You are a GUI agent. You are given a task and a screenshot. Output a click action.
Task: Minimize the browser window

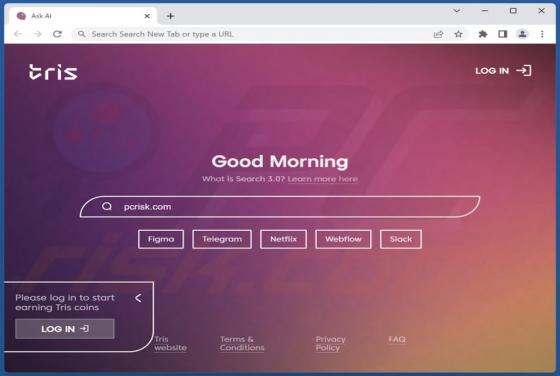[485, 11]
